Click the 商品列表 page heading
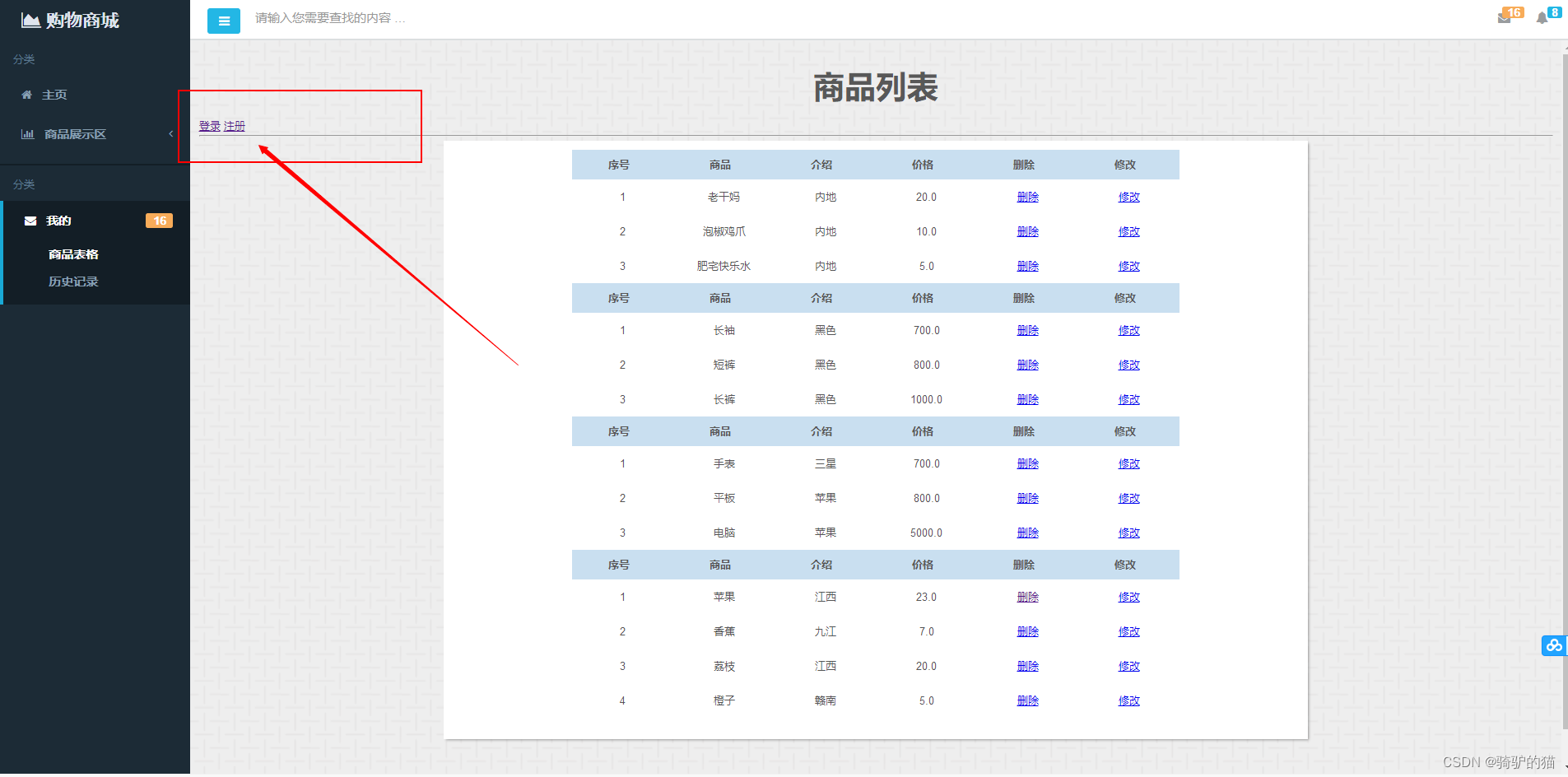This screenshot has height=777, width=1568. 876,87
